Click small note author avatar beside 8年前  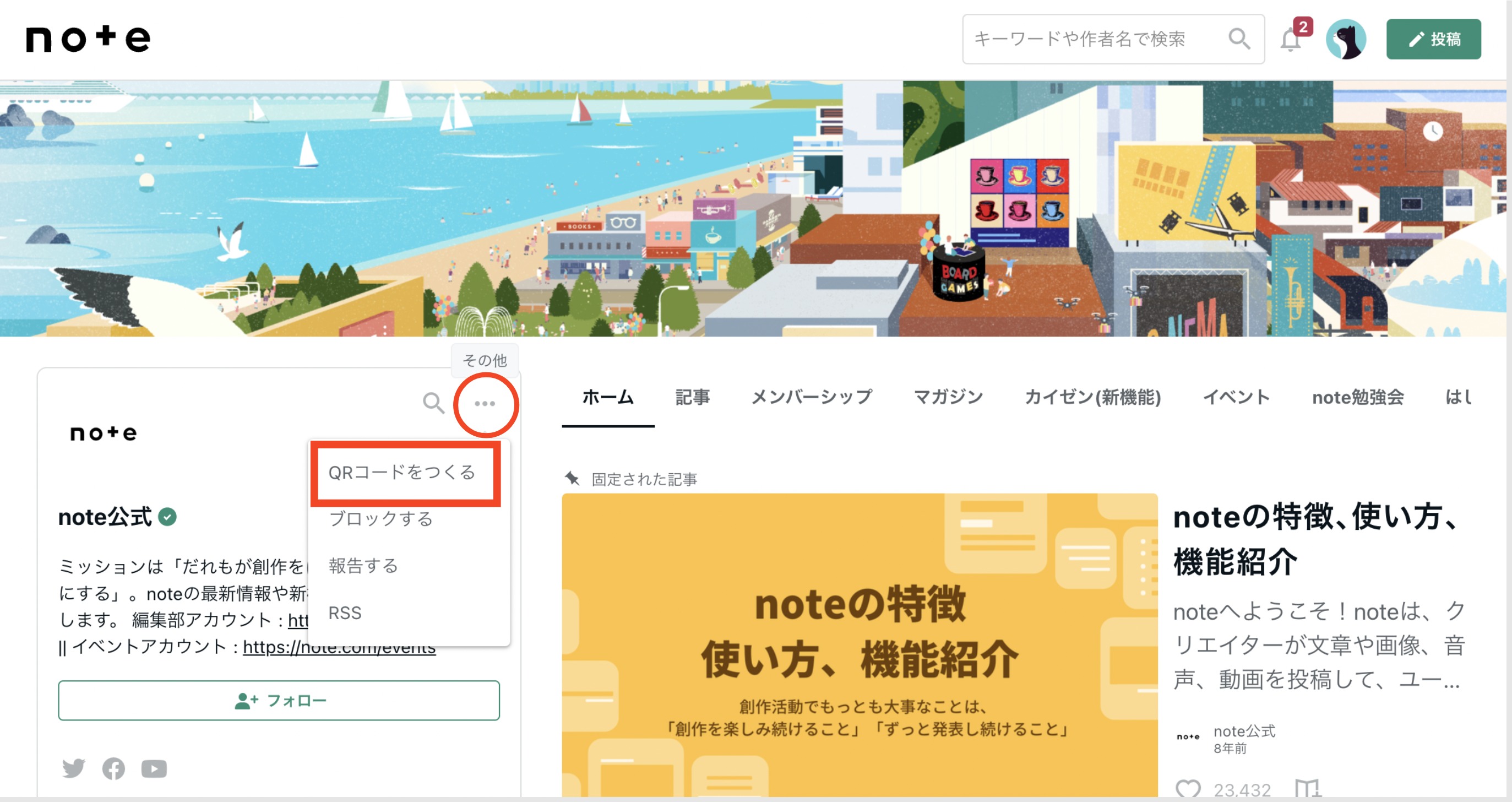pyautogui.click(x=1188, y=737)
